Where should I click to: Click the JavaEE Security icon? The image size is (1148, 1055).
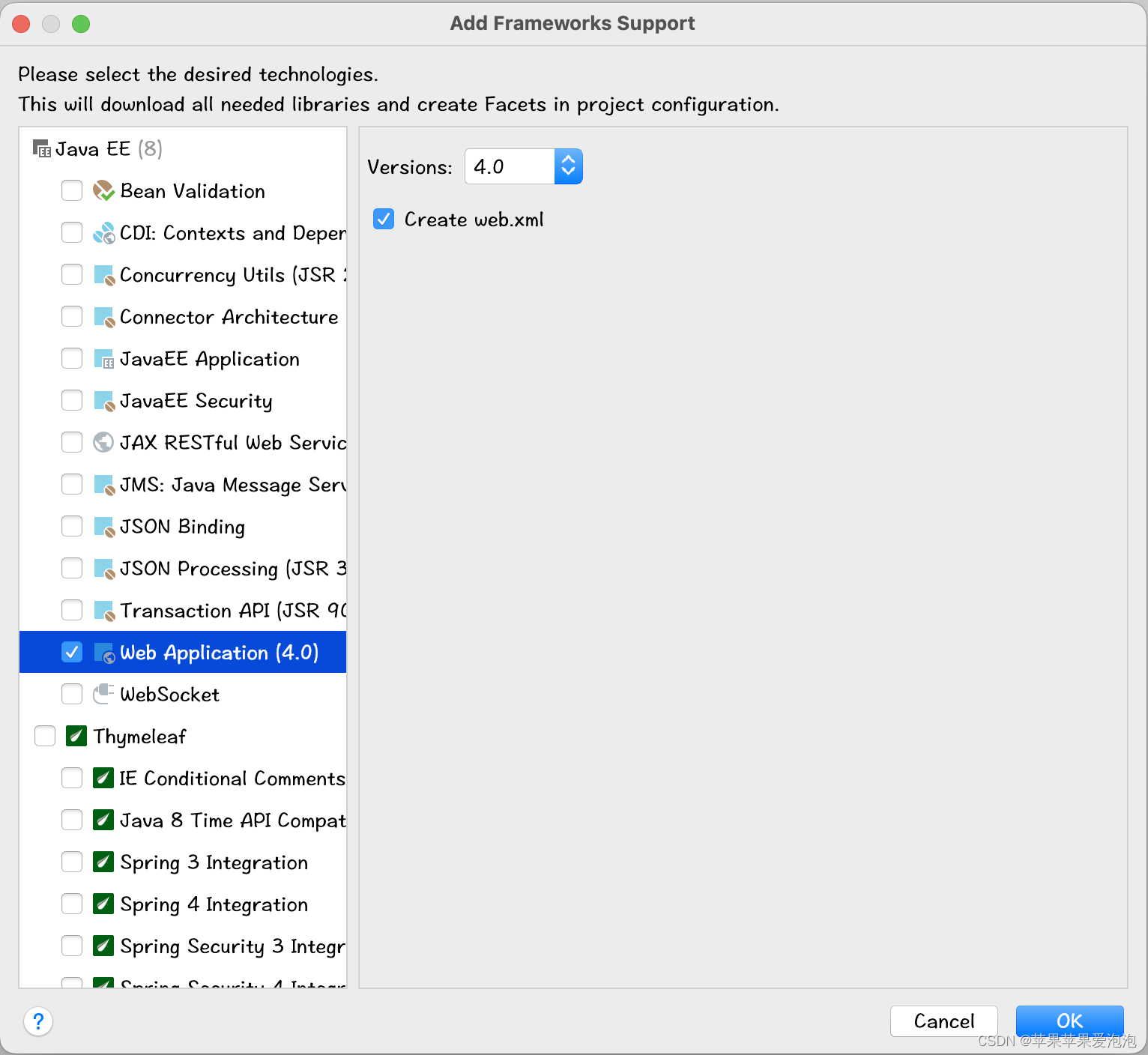click(103, 401)
